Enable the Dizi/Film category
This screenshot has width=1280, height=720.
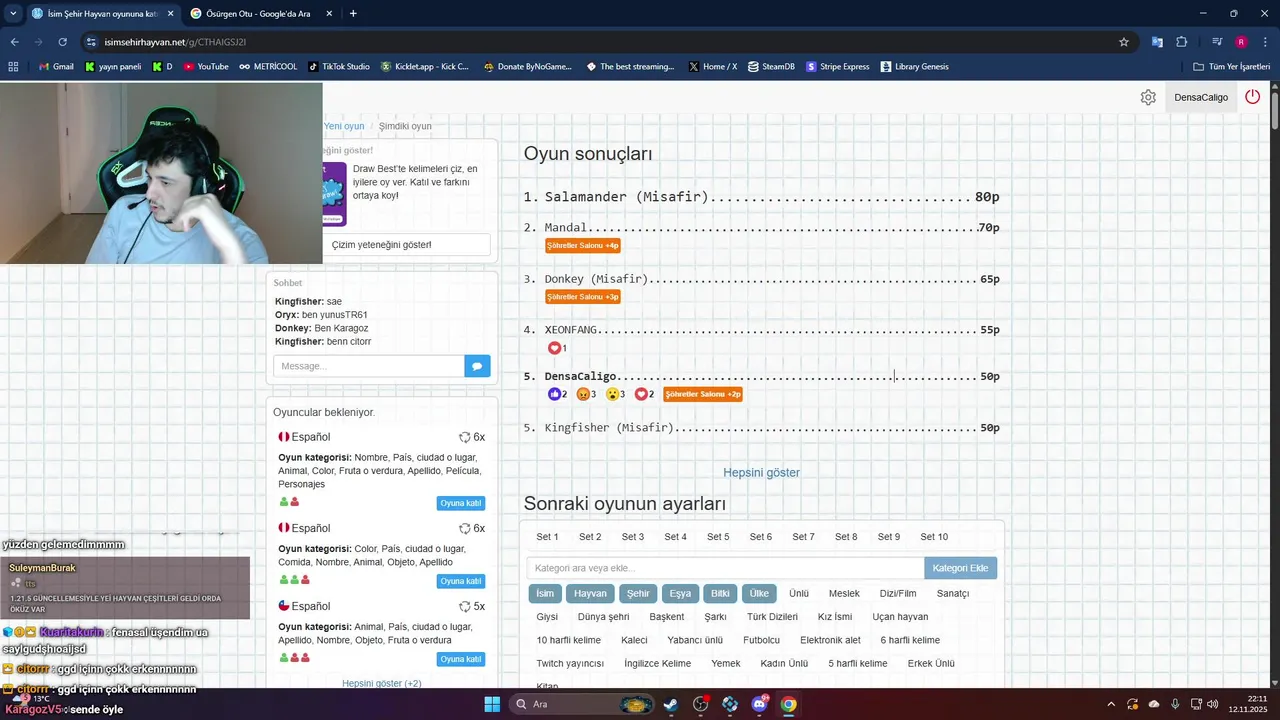[898, 593]
